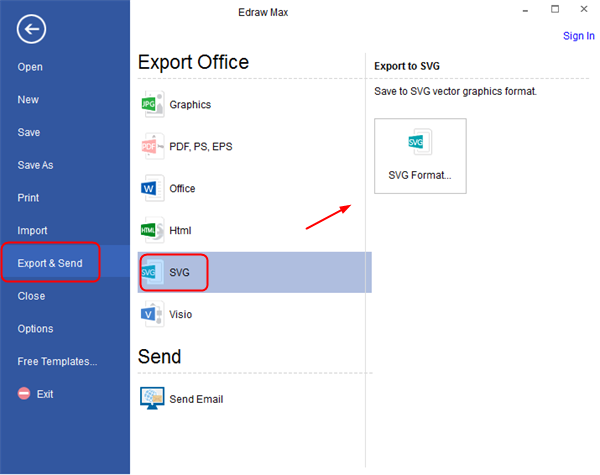
Task: Open Free Templates... entry
Action: [57, 361]
